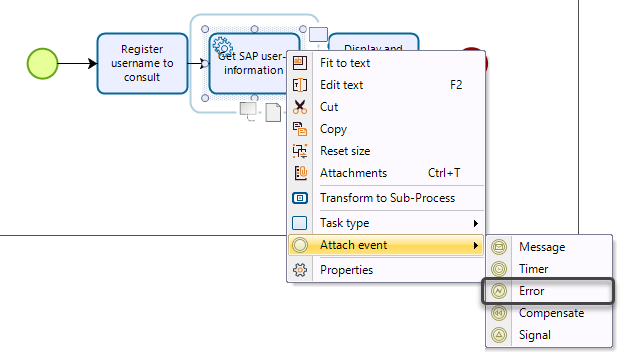Select Transform to Sub-Process

[386, 198]
